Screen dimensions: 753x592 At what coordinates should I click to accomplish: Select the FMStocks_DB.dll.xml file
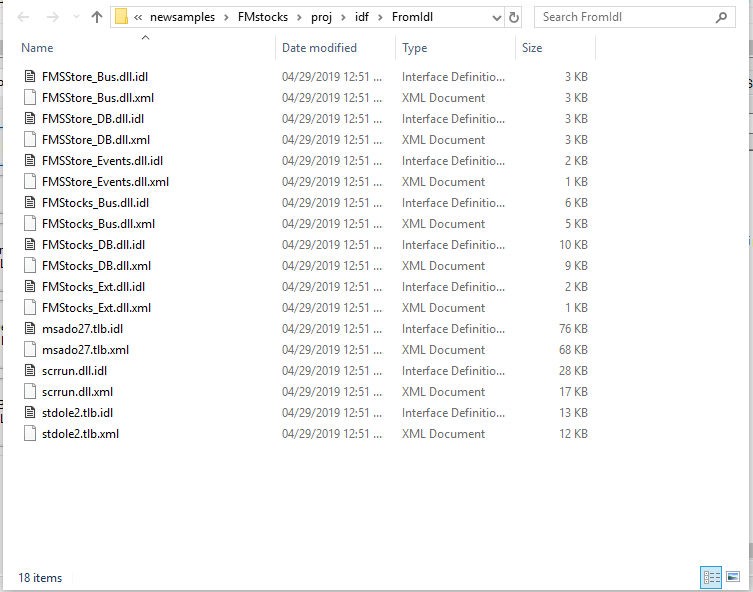[96, 266]
